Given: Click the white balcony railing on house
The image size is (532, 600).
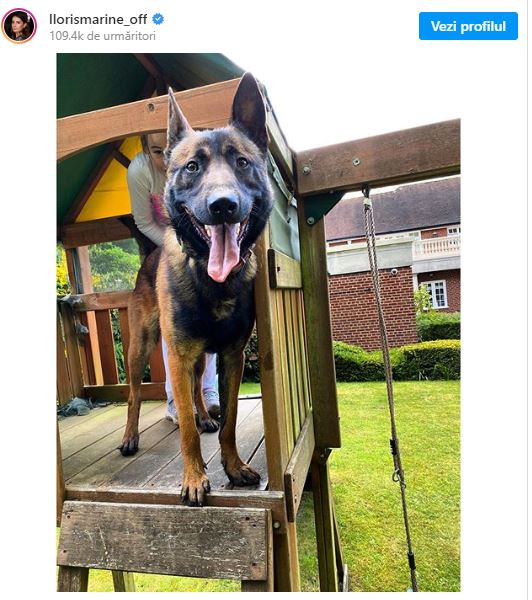Looking at the screenshot, I should click(x=436, y=247).
